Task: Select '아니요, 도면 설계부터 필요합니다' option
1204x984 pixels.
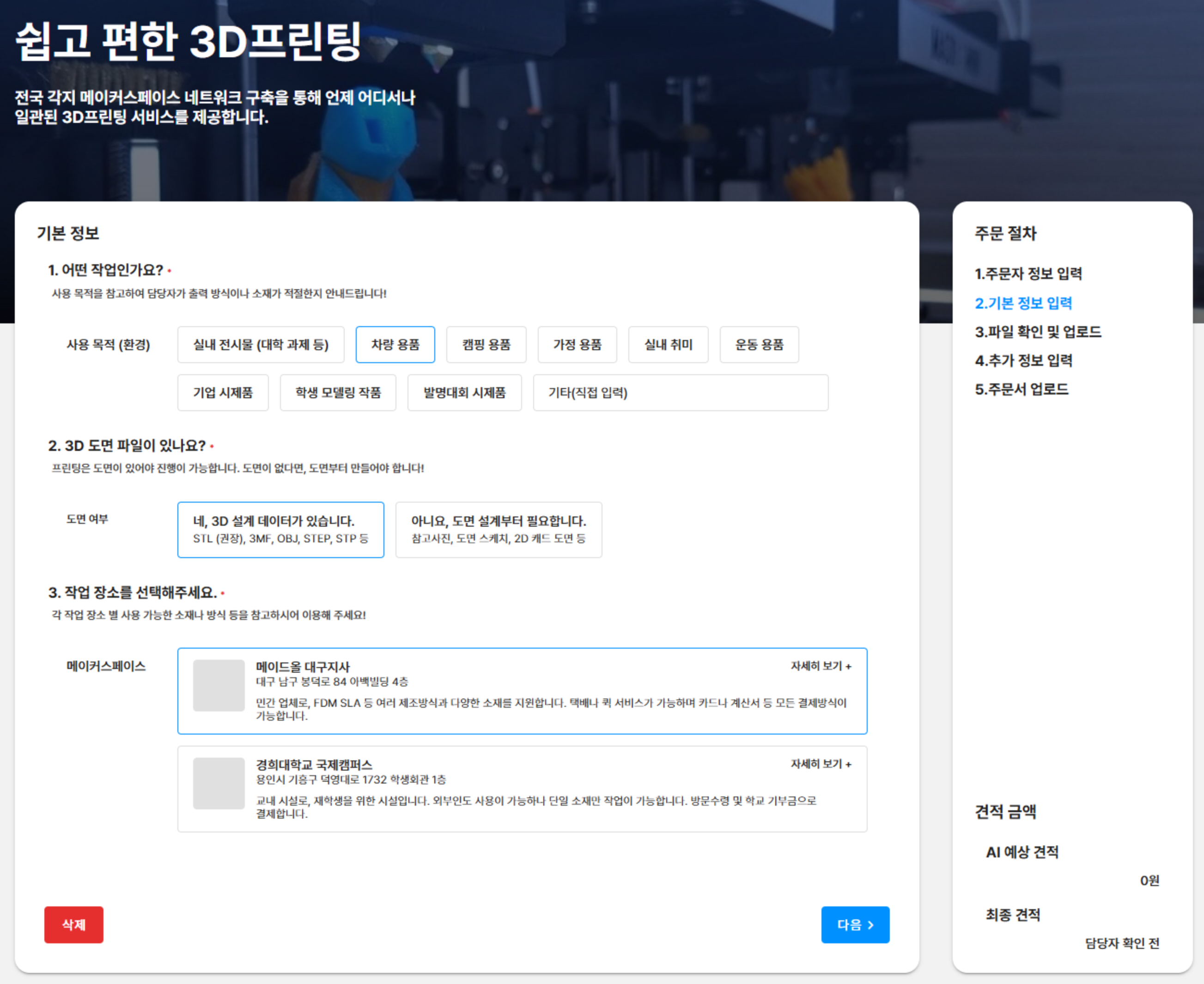Action: click(x=499, y=529)
